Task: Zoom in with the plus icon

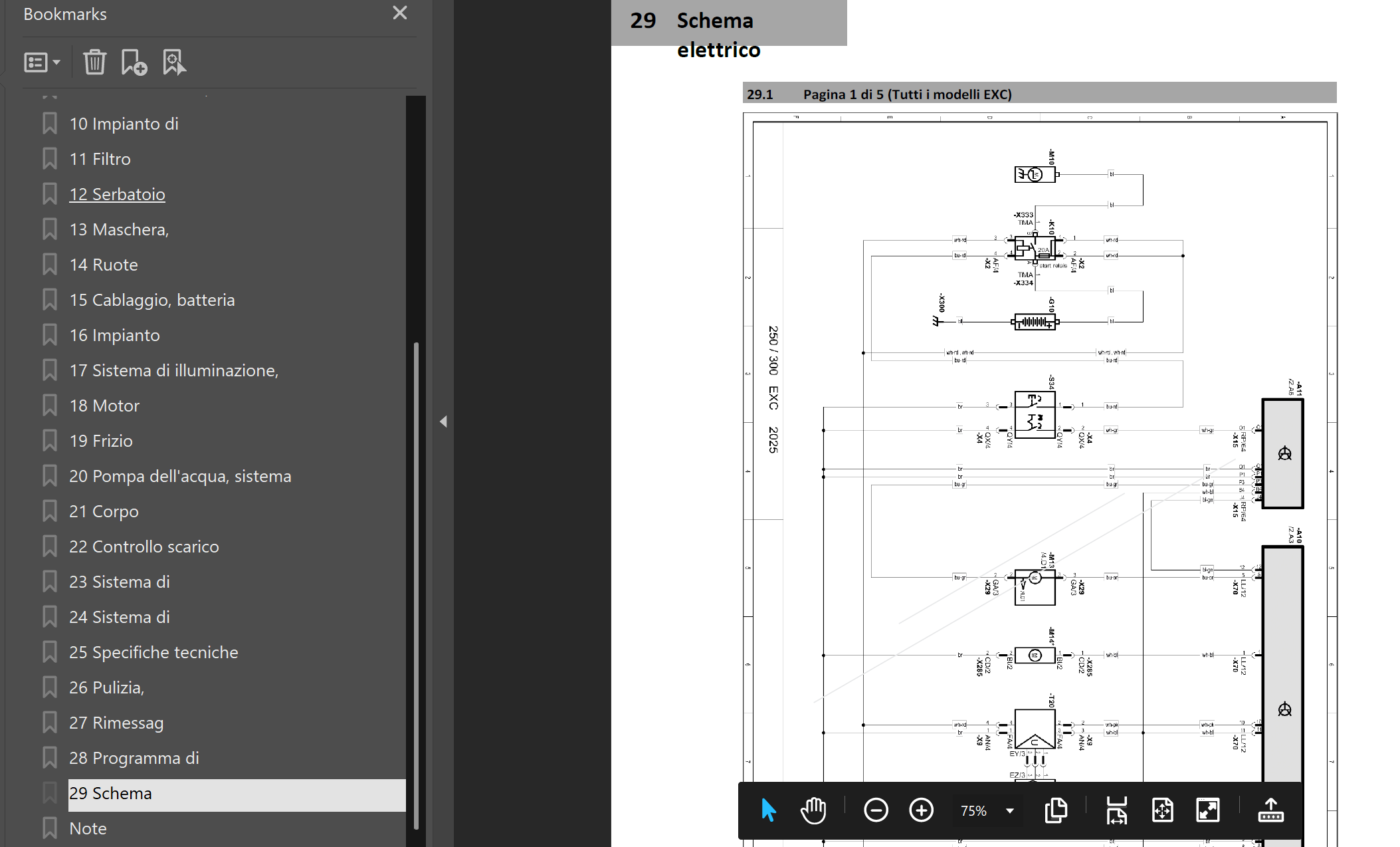Action: pyautogui.click(x=921, y=810)
